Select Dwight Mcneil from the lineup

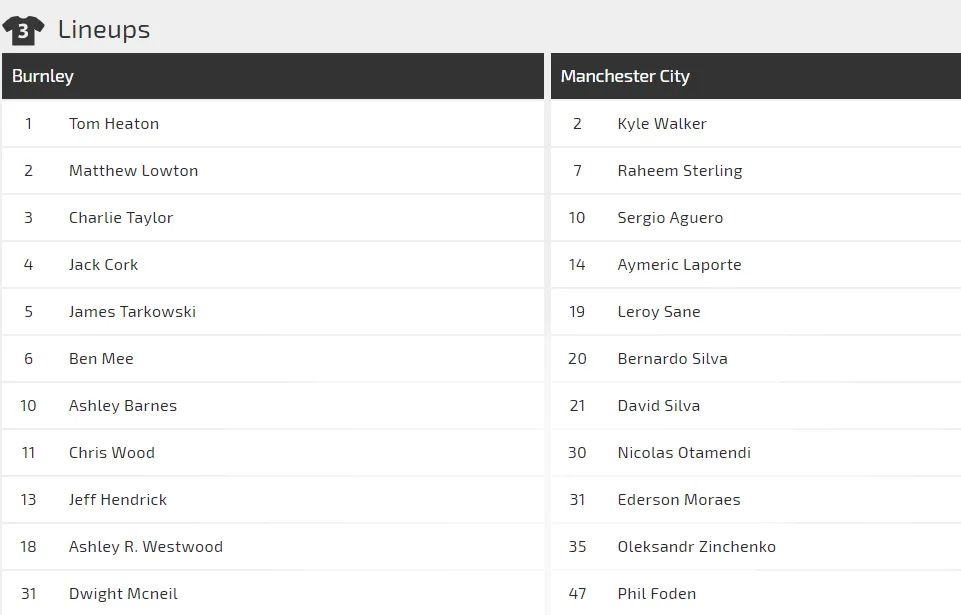pyautogui.click(x=123, y=594)
